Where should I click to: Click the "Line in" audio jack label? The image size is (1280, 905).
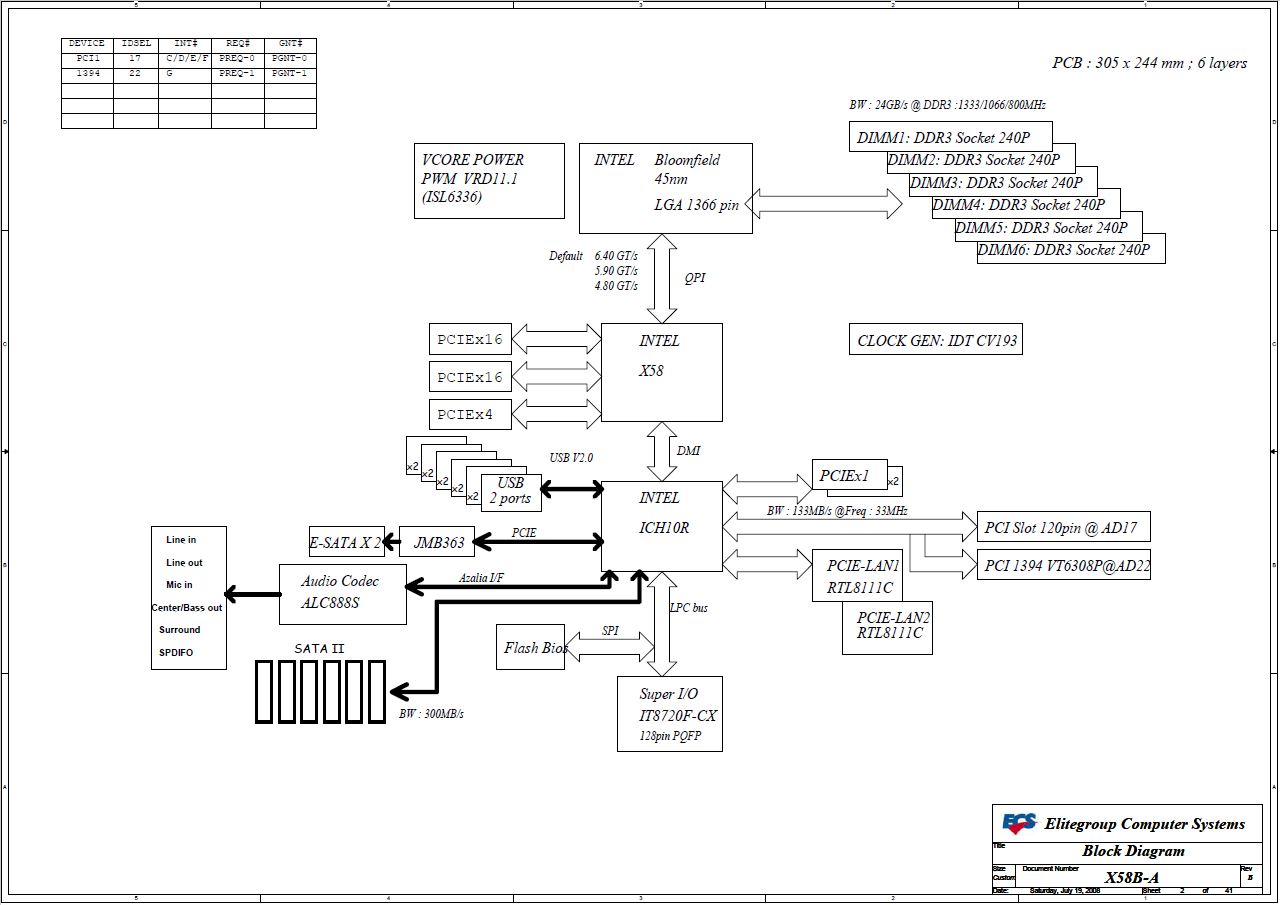tap(181, 540)
